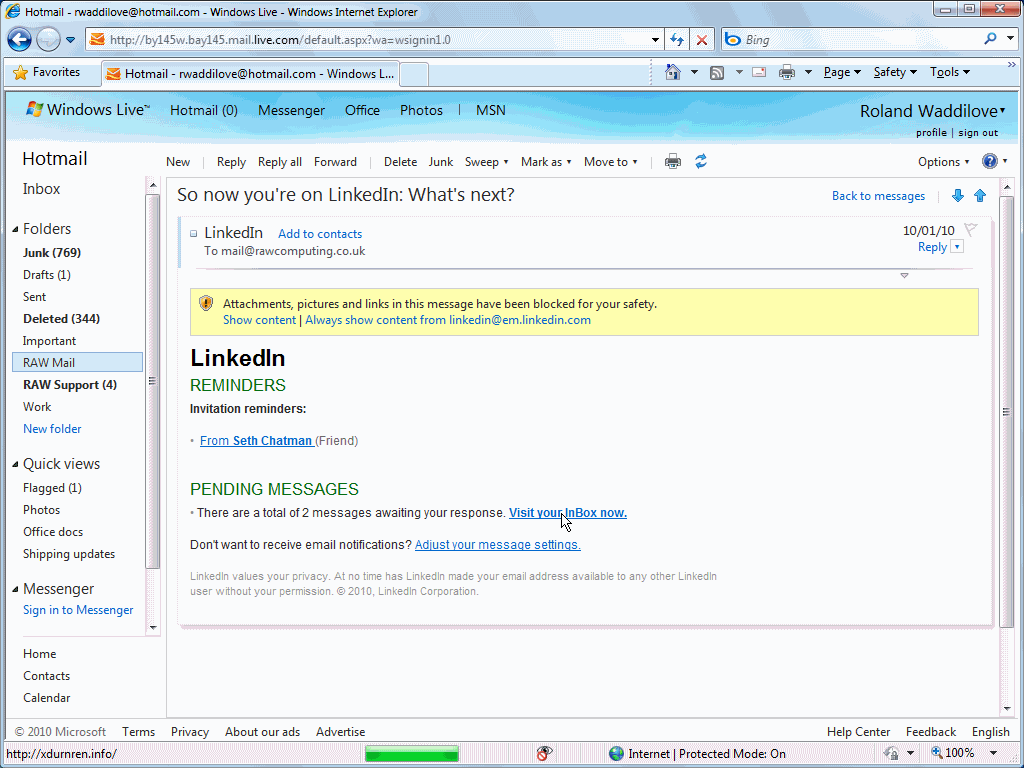This screenshot has height=768, width=1024.
Task: Expand the Sweep dropdown menu
Action: pos(487,162)
